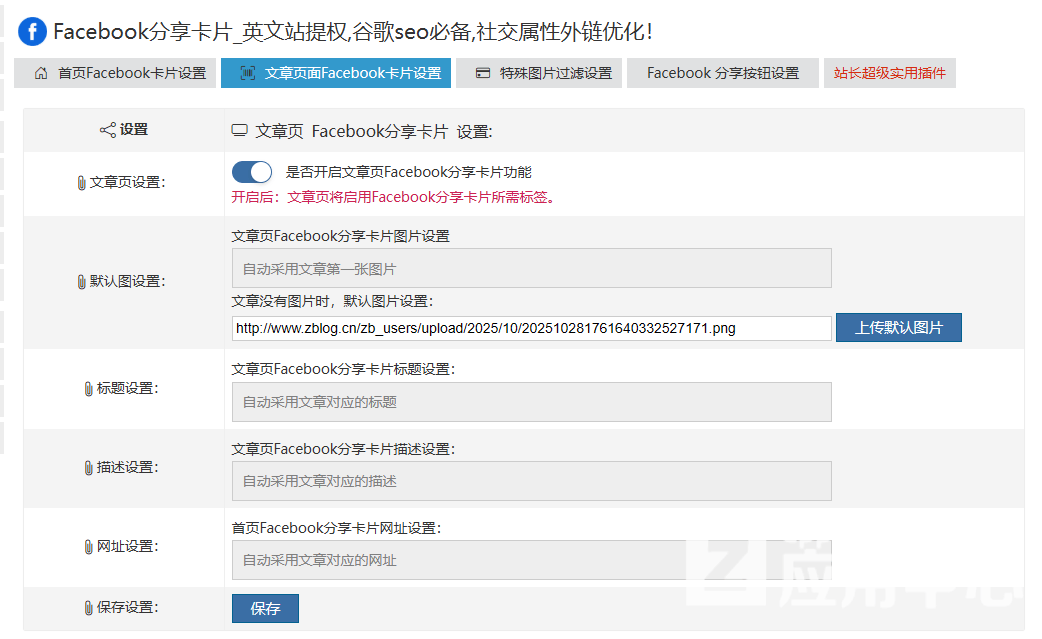This screenshot has width=1042, height=639.
Task: Click the orange paperclip icon beside 文章页设置
Action: click(x=82, y=183)
